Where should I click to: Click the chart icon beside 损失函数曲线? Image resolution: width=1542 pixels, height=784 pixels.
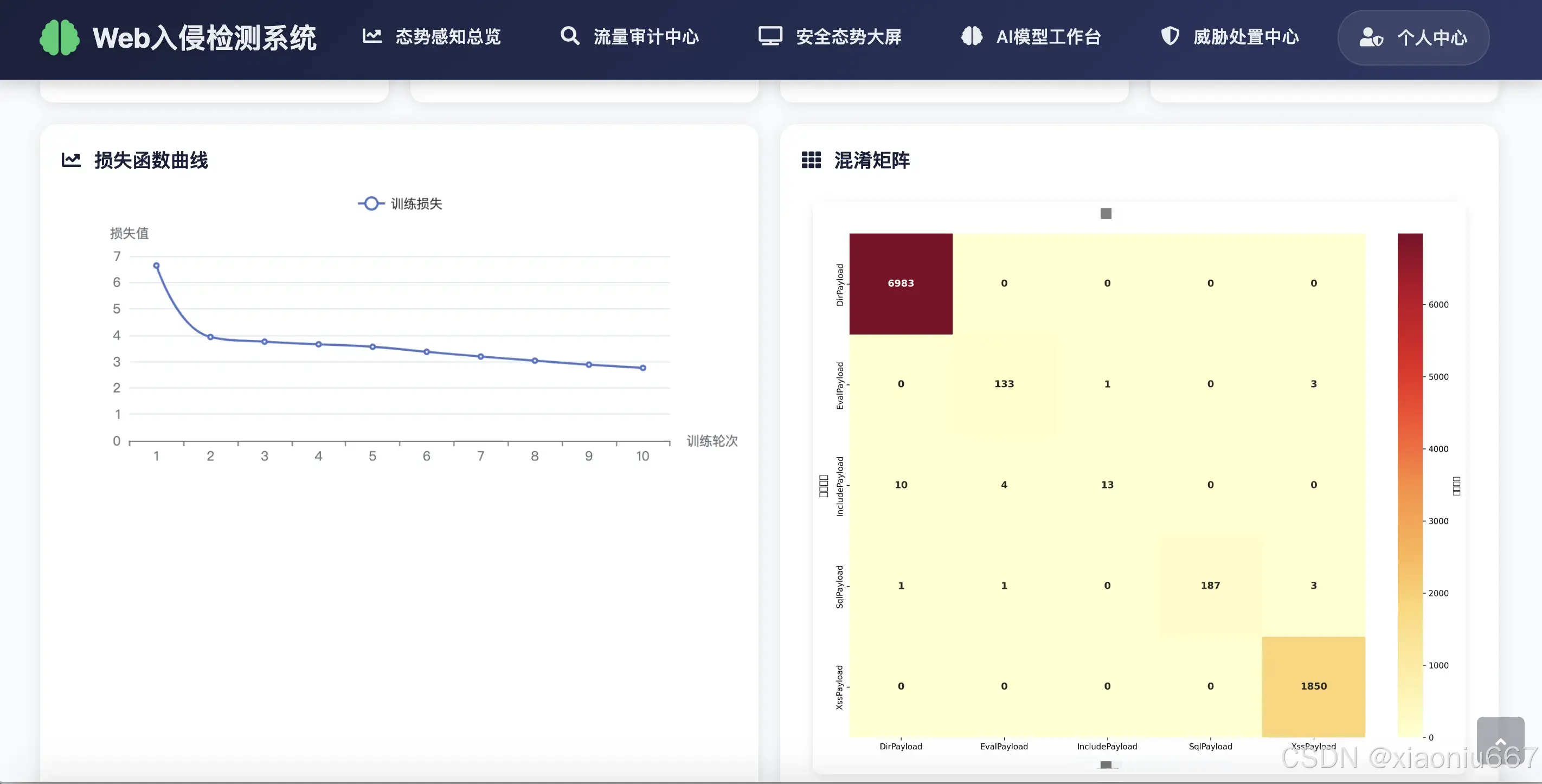pyautogui.click(x=71, y=160)
